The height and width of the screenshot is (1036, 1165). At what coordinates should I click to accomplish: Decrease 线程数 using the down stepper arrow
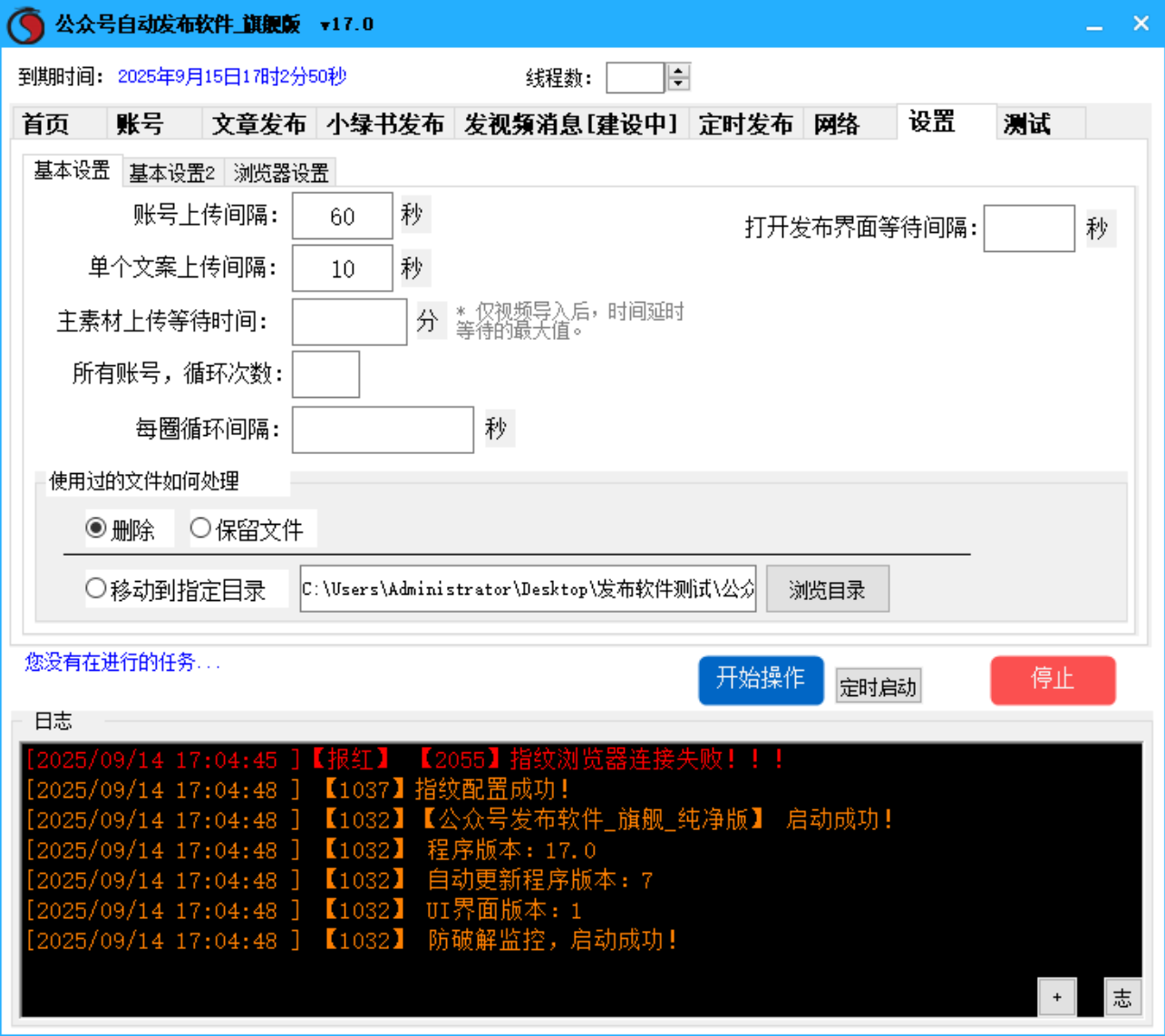point(680,84)
